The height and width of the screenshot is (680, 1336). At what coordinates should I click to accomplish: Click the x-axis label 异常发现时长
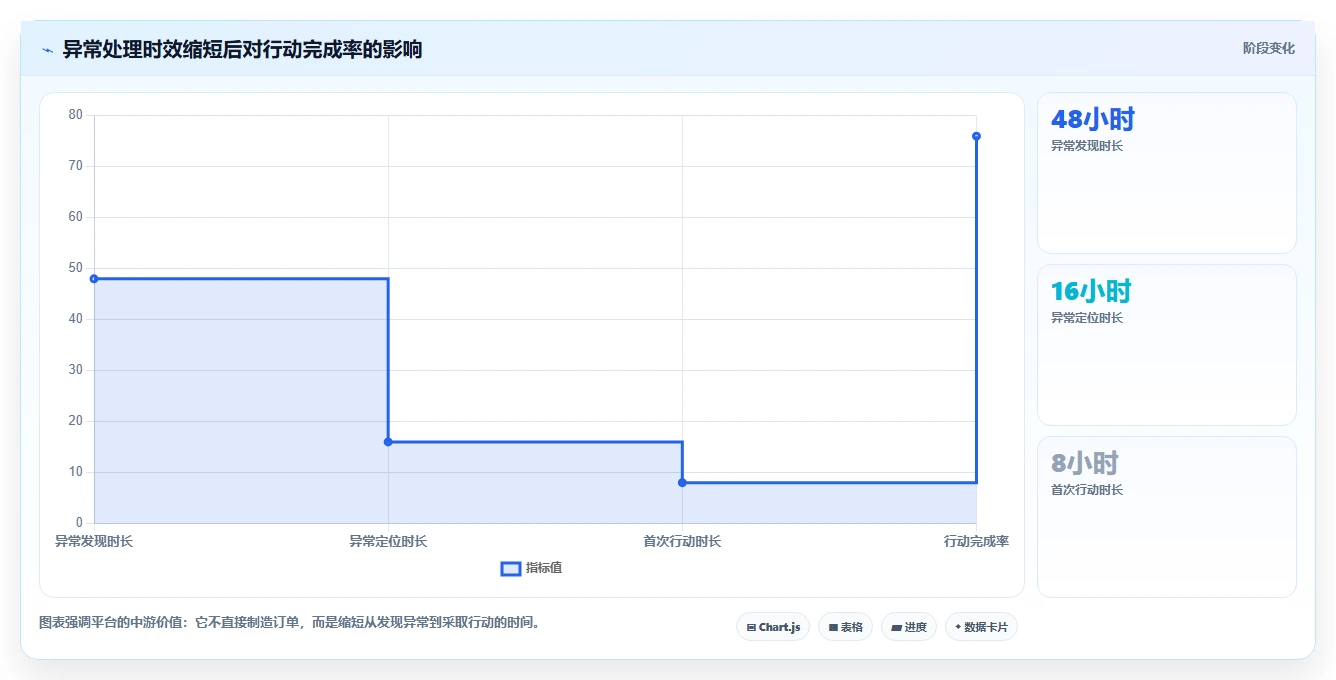94,542
